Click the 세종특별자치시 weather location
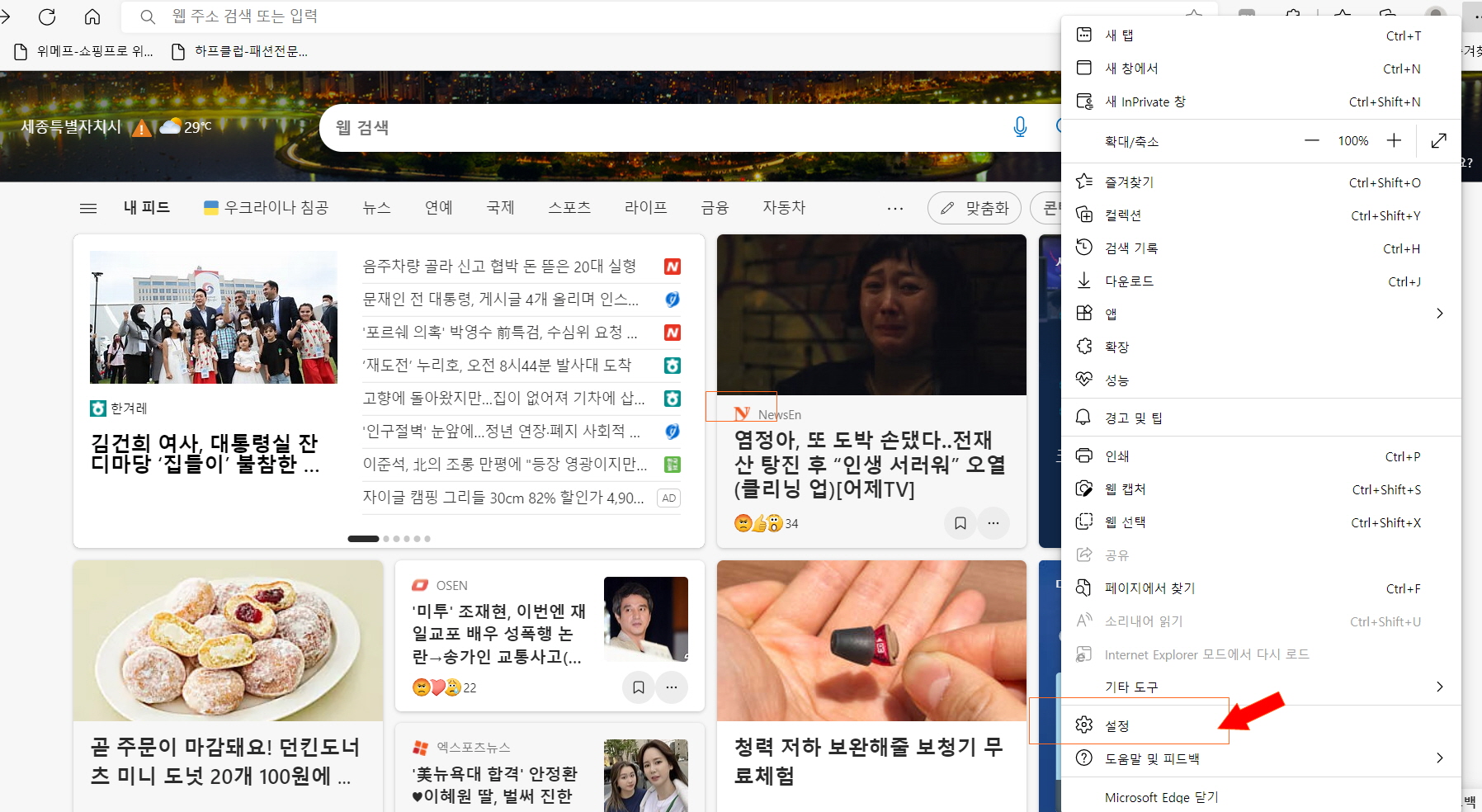The image size is (1482, 812). pyautogui.click(x=71, y=127)
